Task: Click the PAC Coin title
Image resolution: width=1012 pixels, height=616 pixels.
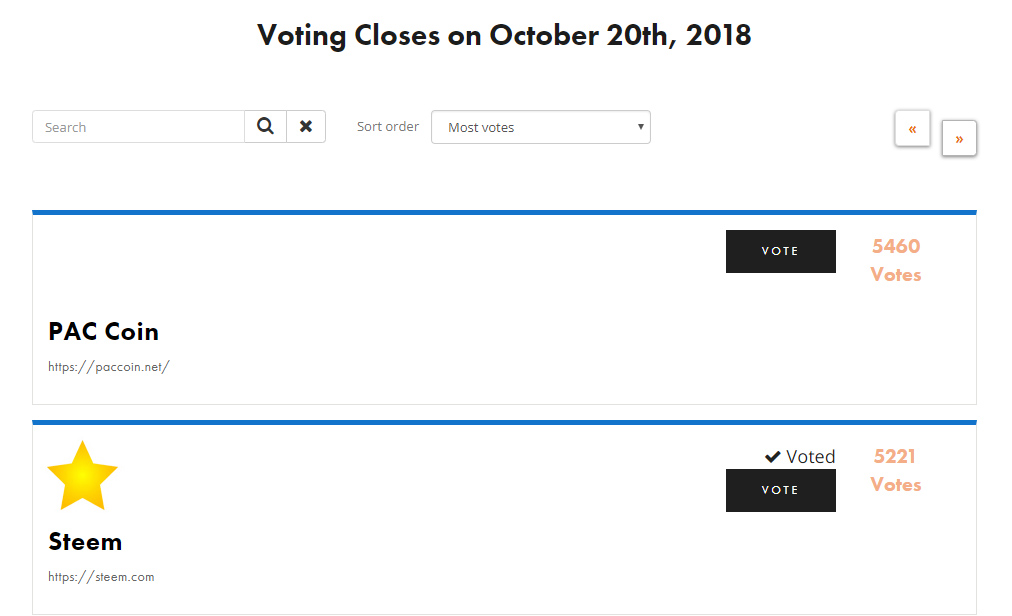Action: (103, 331)
